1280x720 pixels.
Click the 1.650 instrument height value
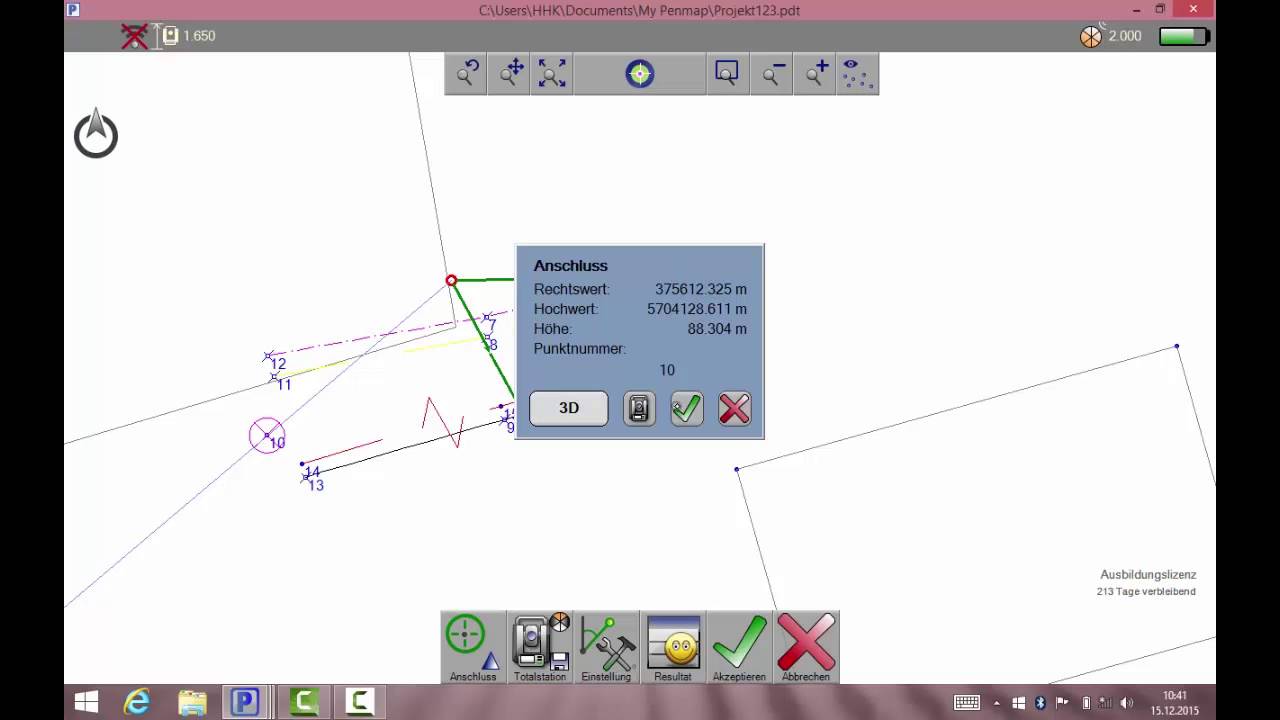(x=199, y=36)
